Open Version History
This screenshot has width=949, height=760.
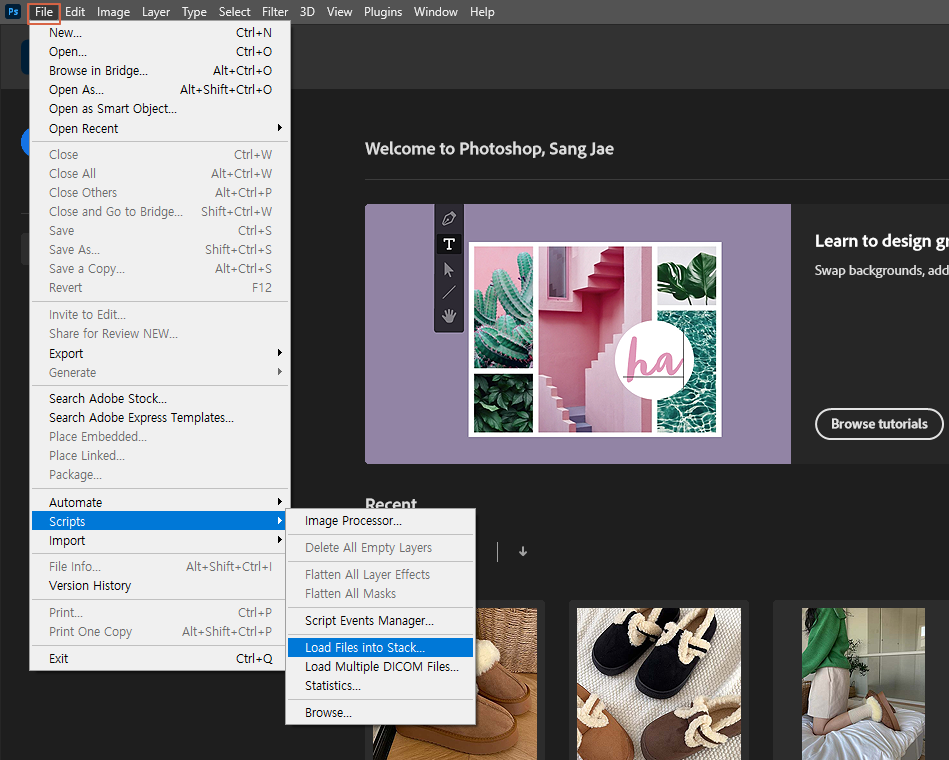(160, 586)
